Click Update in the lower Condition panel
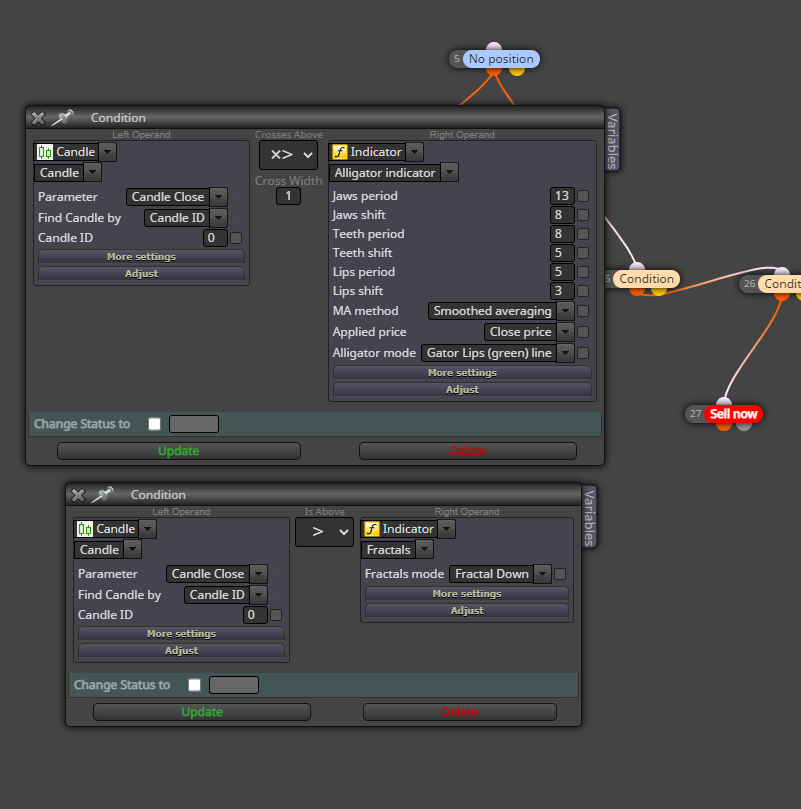The width and height of the screenshot is (801, 809). (x=202, y=712)
